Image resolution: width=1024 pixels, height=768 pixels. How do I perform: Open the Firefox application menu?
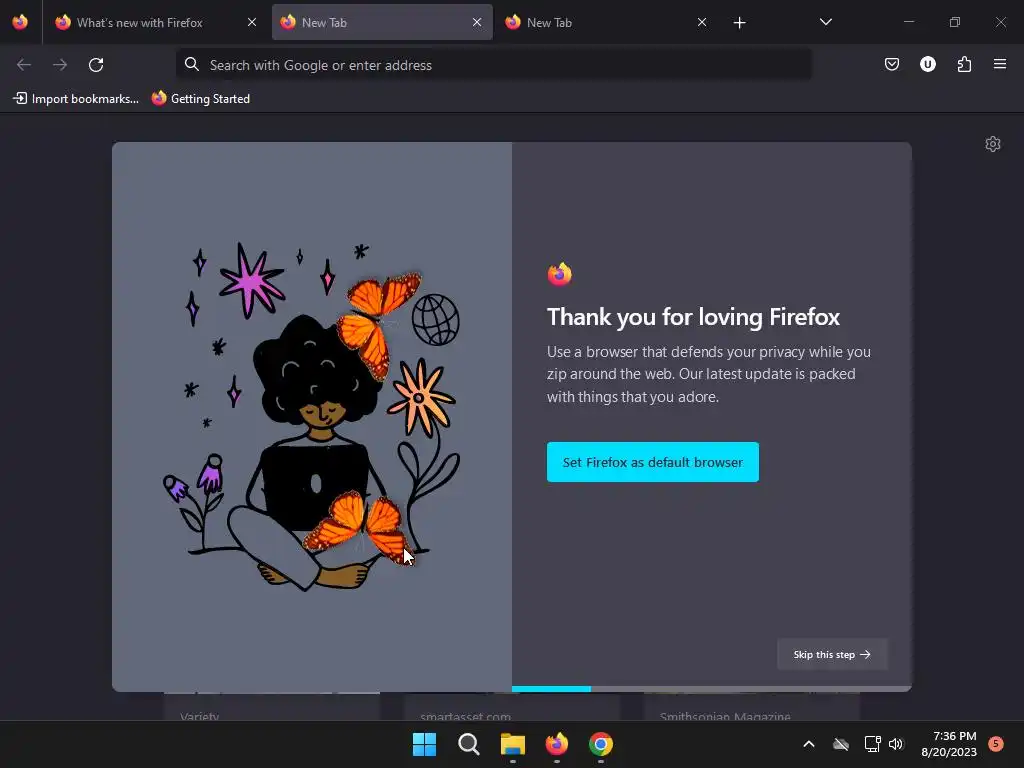1000,64
